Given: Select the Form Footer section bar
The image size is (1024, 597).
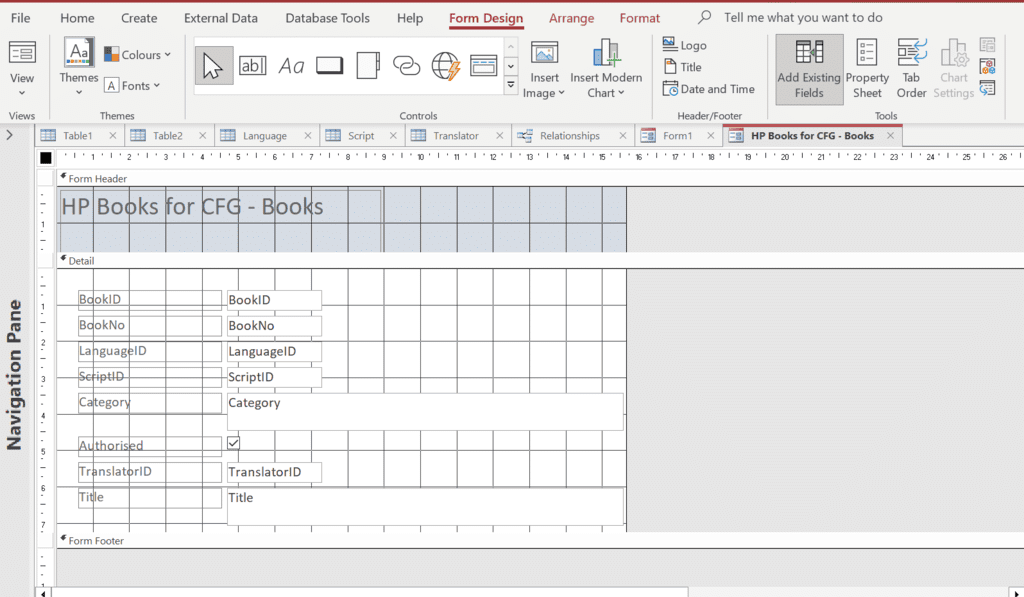Looking at the screenshot, I should point(540,540).
